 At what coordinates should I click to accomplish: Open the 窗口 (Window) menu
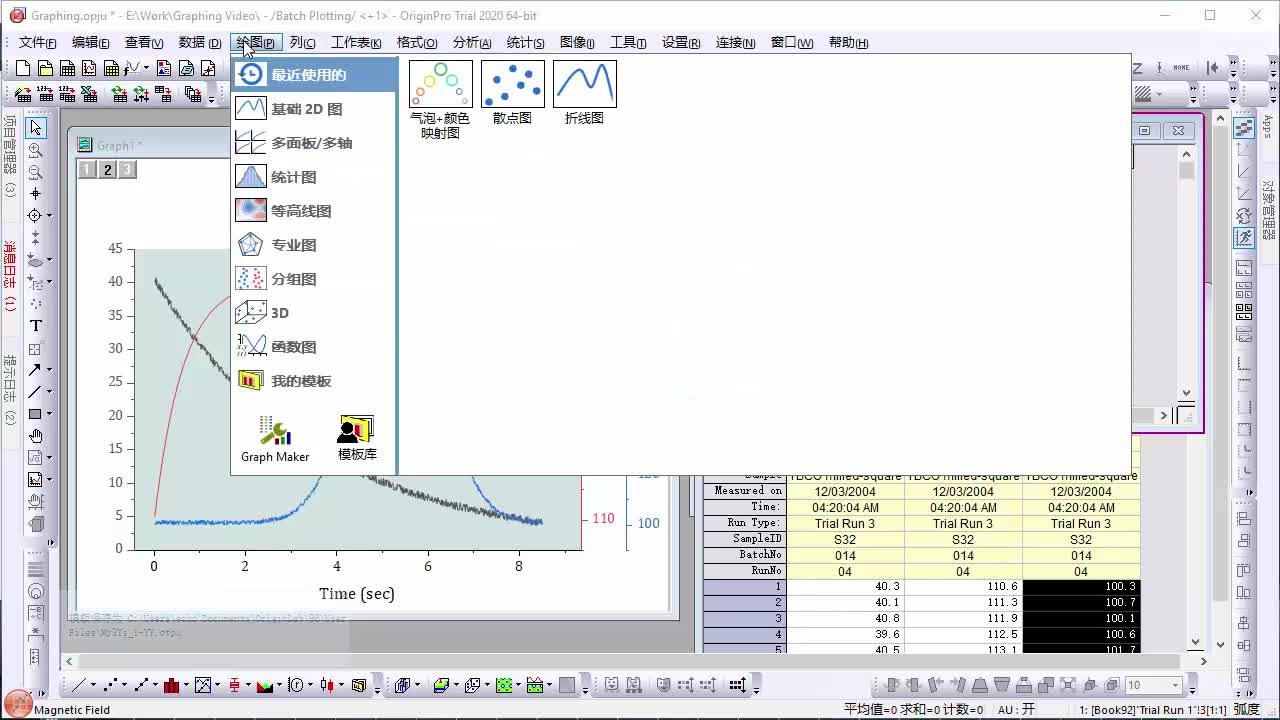coord(791,42)
